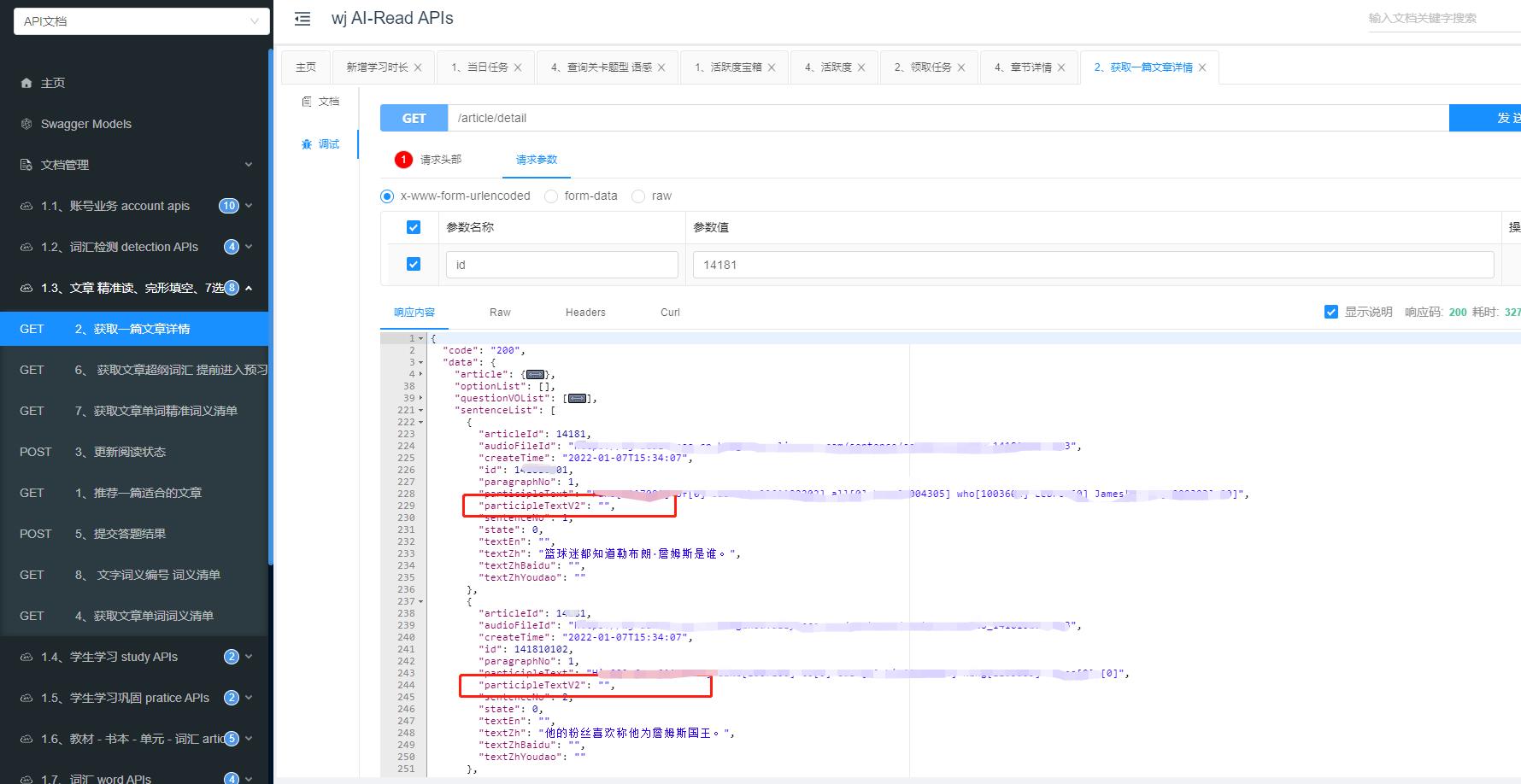Open GET 4、获取文章单词词义清单 API
Viewport: 1521px width, 784px height.
click(x=134, y=616)
